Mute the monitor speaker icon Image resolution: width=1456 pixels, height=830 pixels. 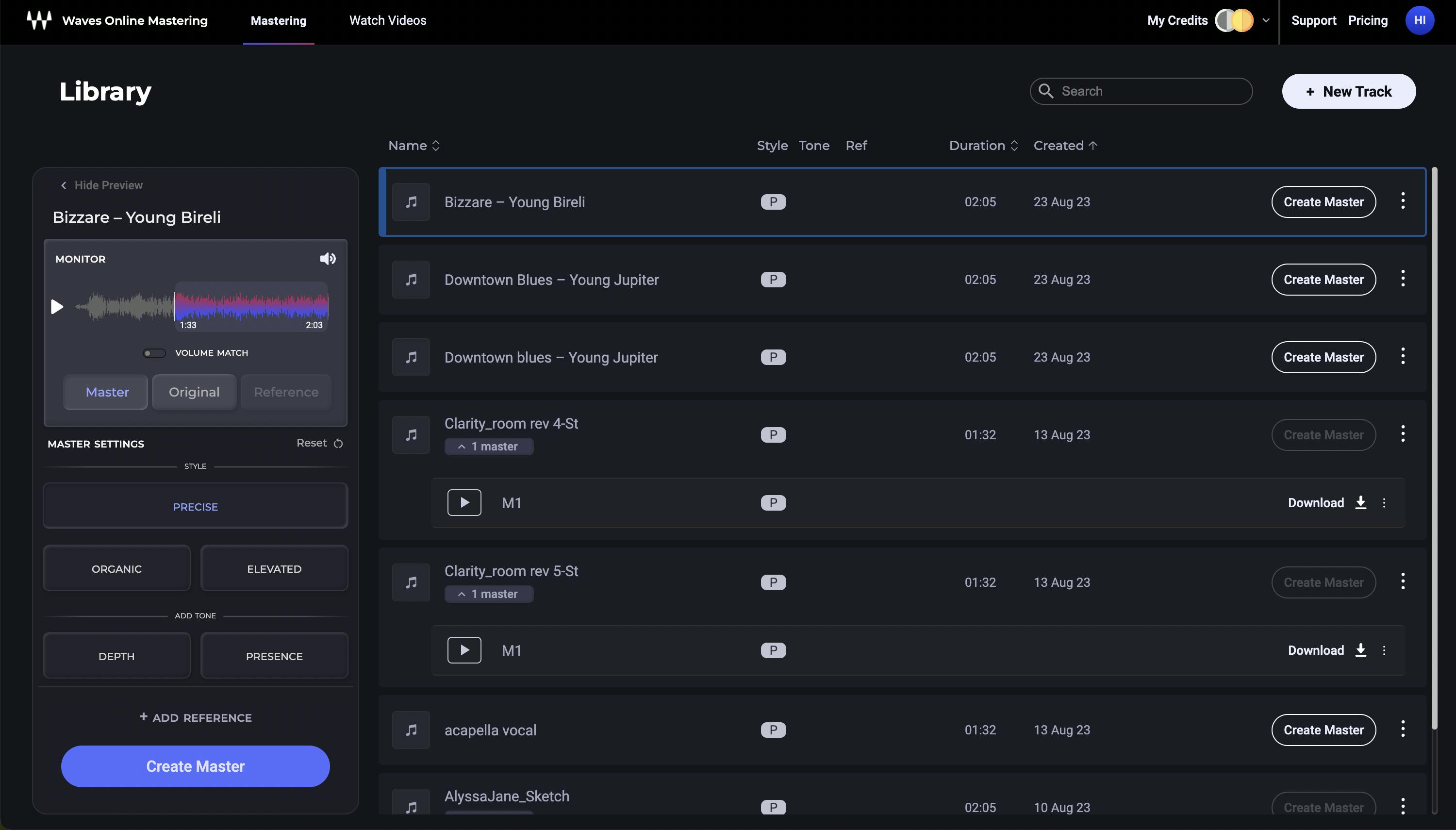(x=327, y=259)
